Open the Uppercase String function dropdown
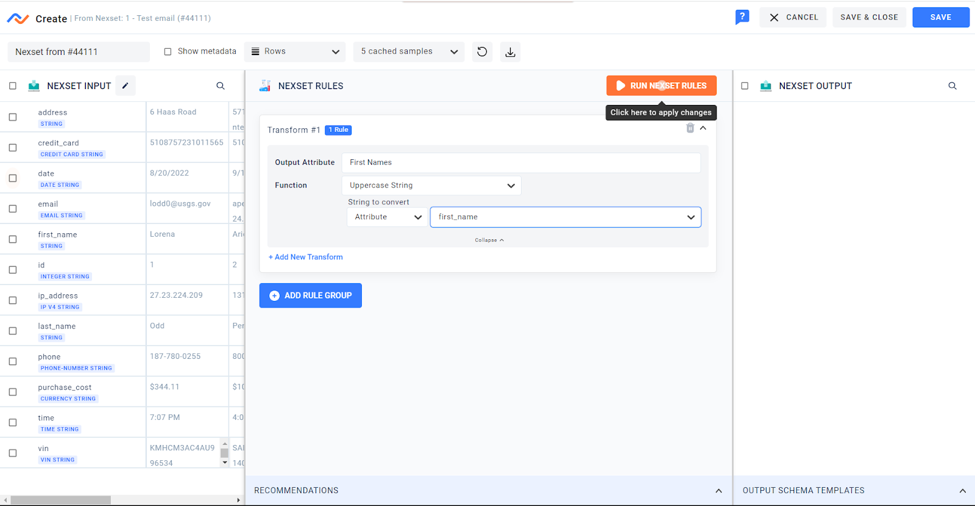 coord(431,185)
